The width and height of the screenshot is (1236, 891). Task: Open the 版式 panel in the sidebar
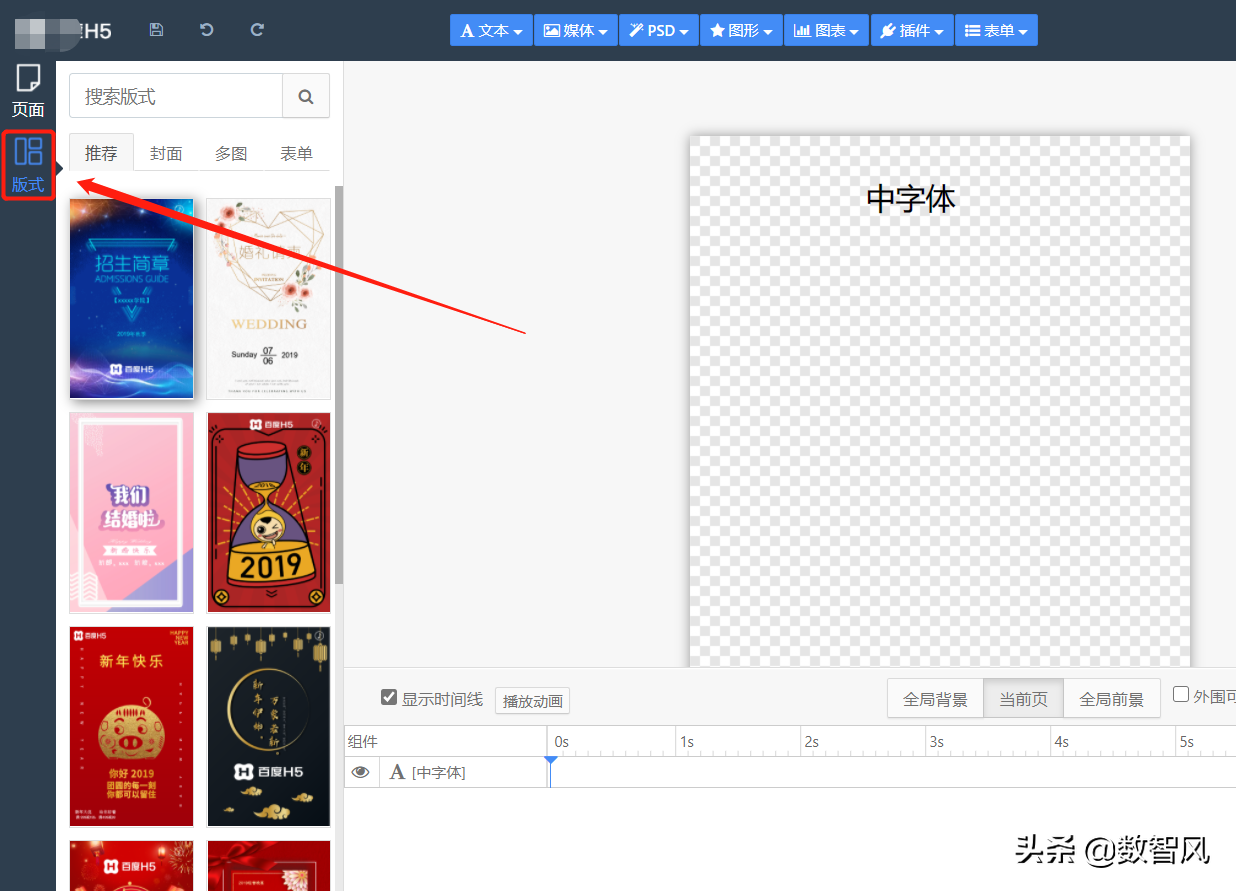point(28,163)
